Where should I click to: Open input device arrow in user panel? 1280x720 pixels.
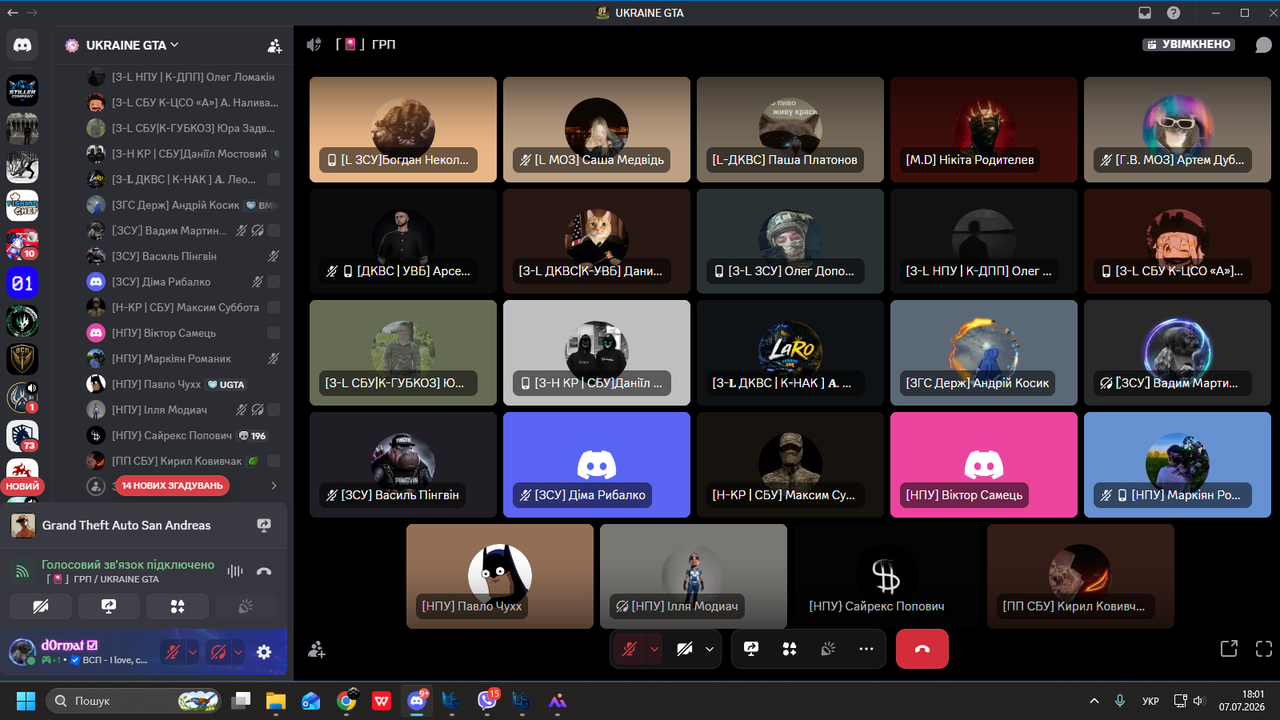click(192, 652)
